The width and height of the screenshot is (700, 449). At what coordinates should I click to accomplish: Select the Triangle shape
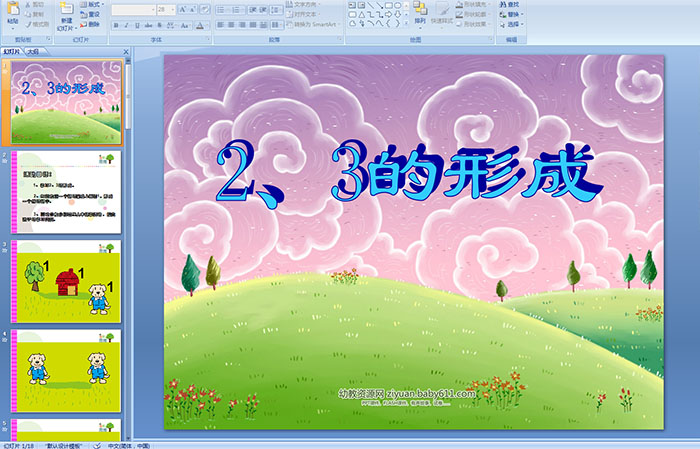[362, 15]
